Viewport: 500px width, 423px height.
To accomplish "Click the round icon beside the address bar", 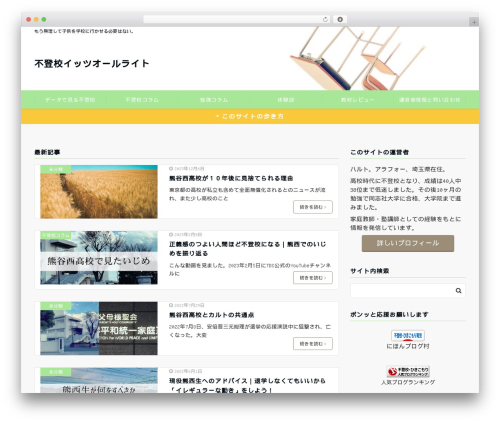I will 340,19.
